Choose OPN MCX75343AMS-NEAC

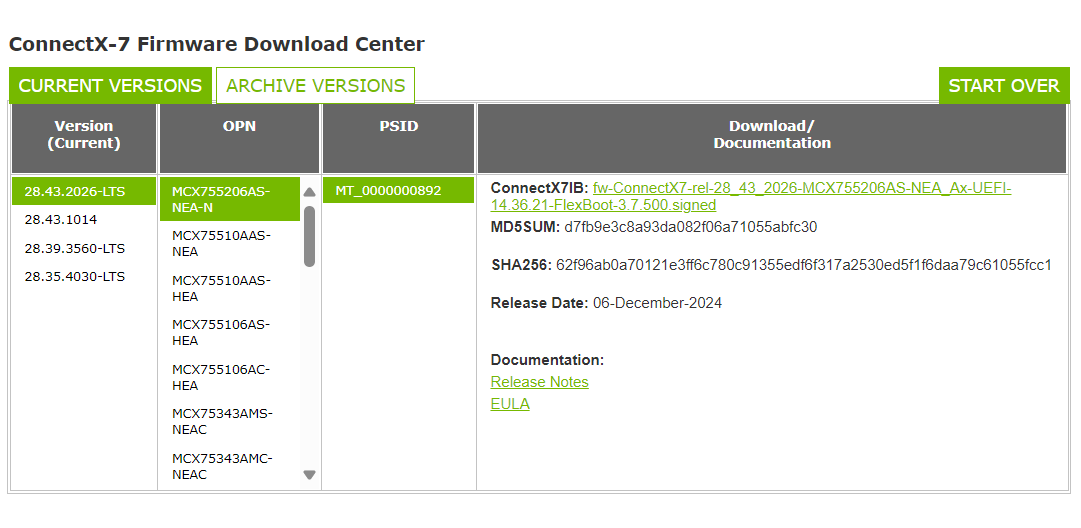221,421
